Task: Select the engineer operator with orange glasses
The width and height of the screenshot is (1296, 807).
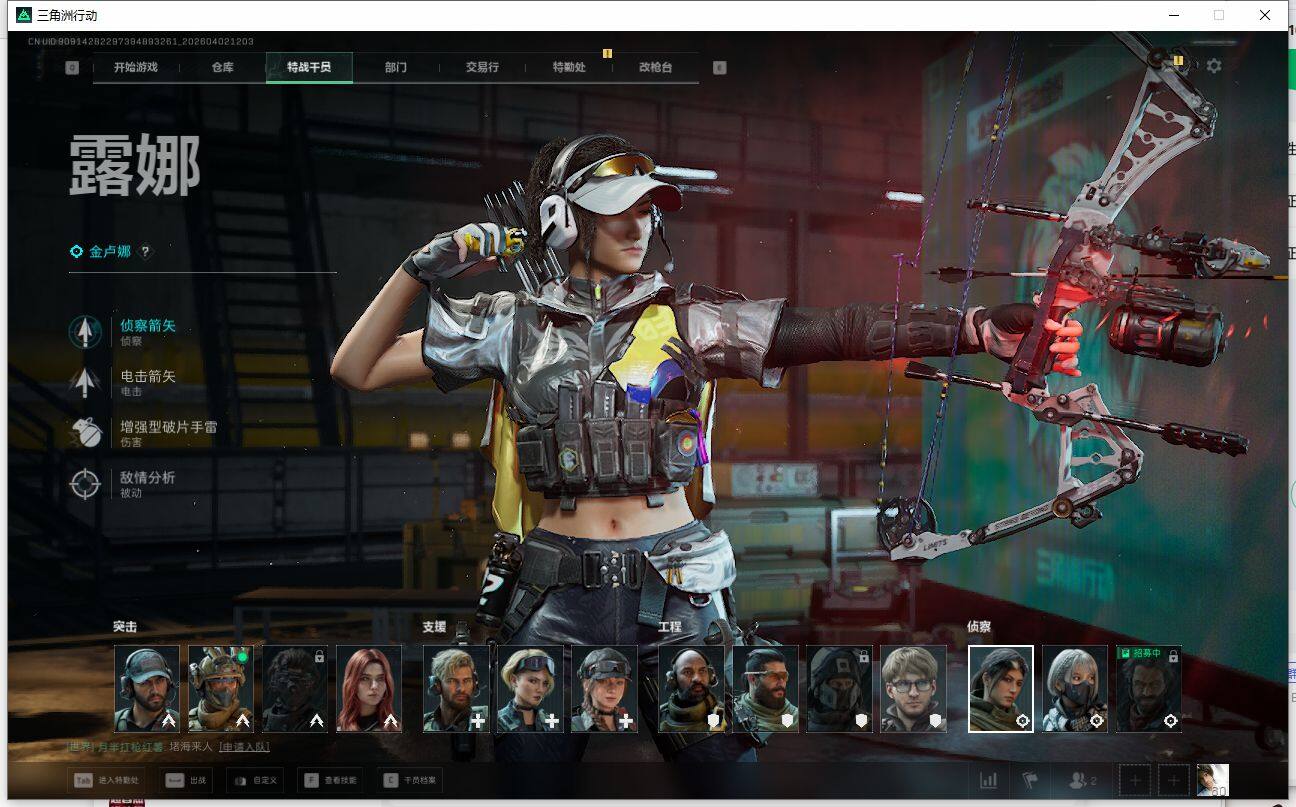Action: tap(765, 689)
